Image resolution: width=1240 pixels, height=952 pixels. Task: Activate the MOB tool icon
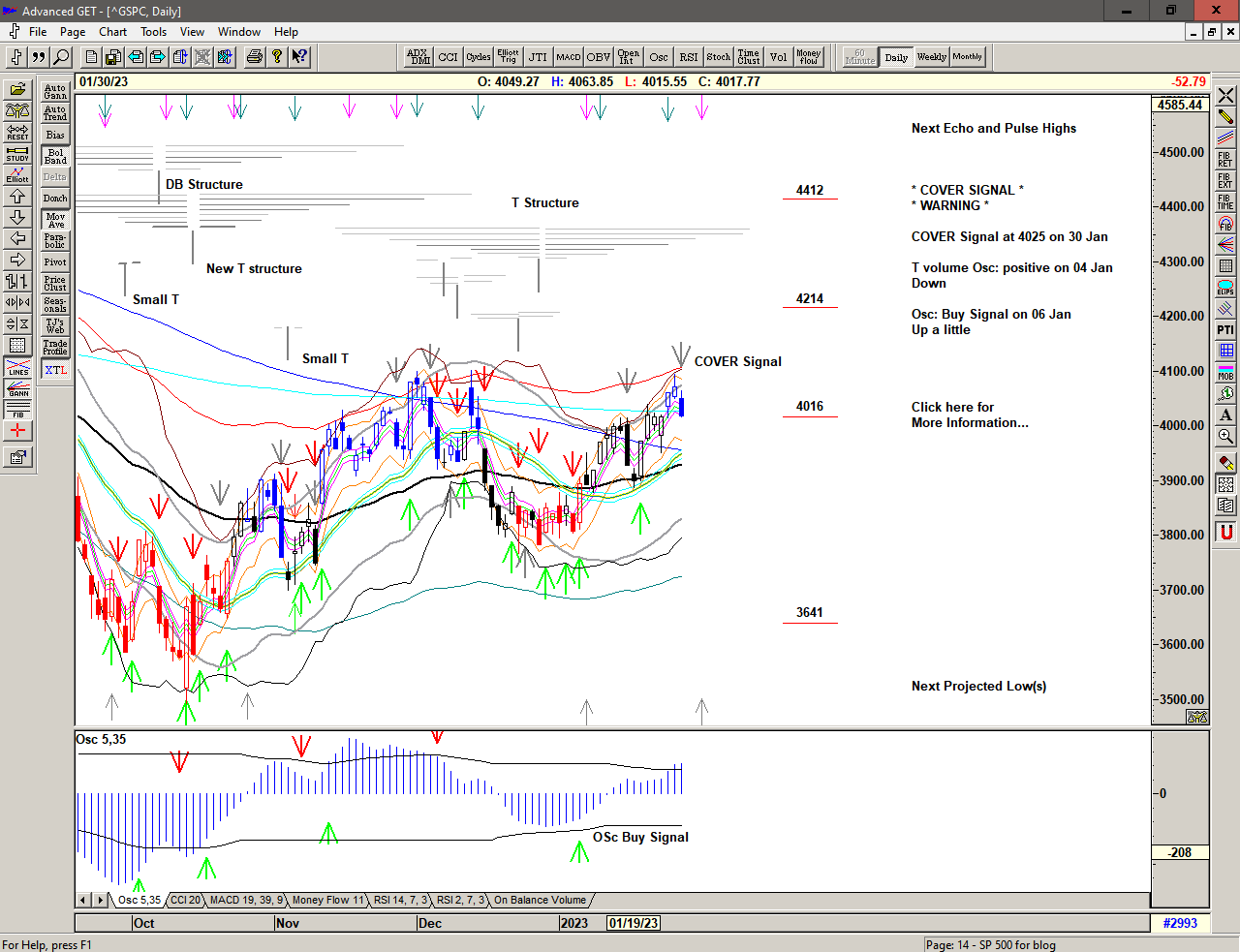[x=1225, y=372]
